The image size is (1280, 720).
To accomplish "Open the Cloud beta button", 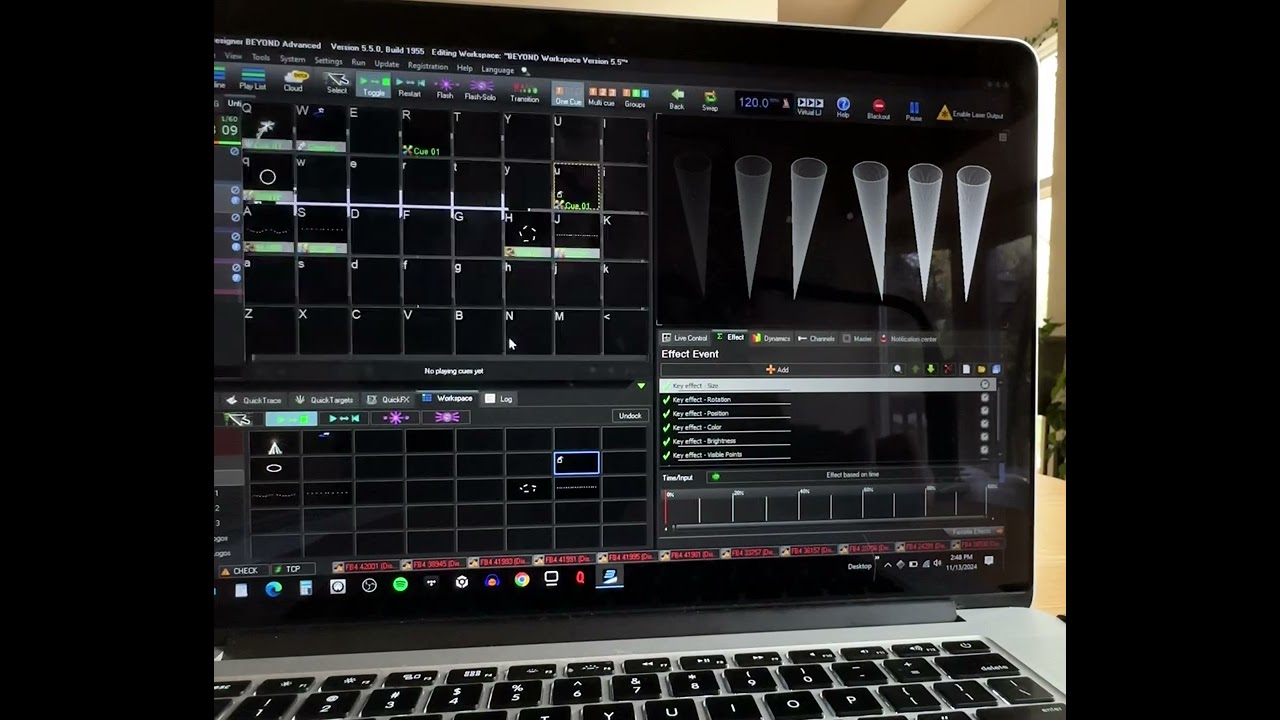I will 293,81.
